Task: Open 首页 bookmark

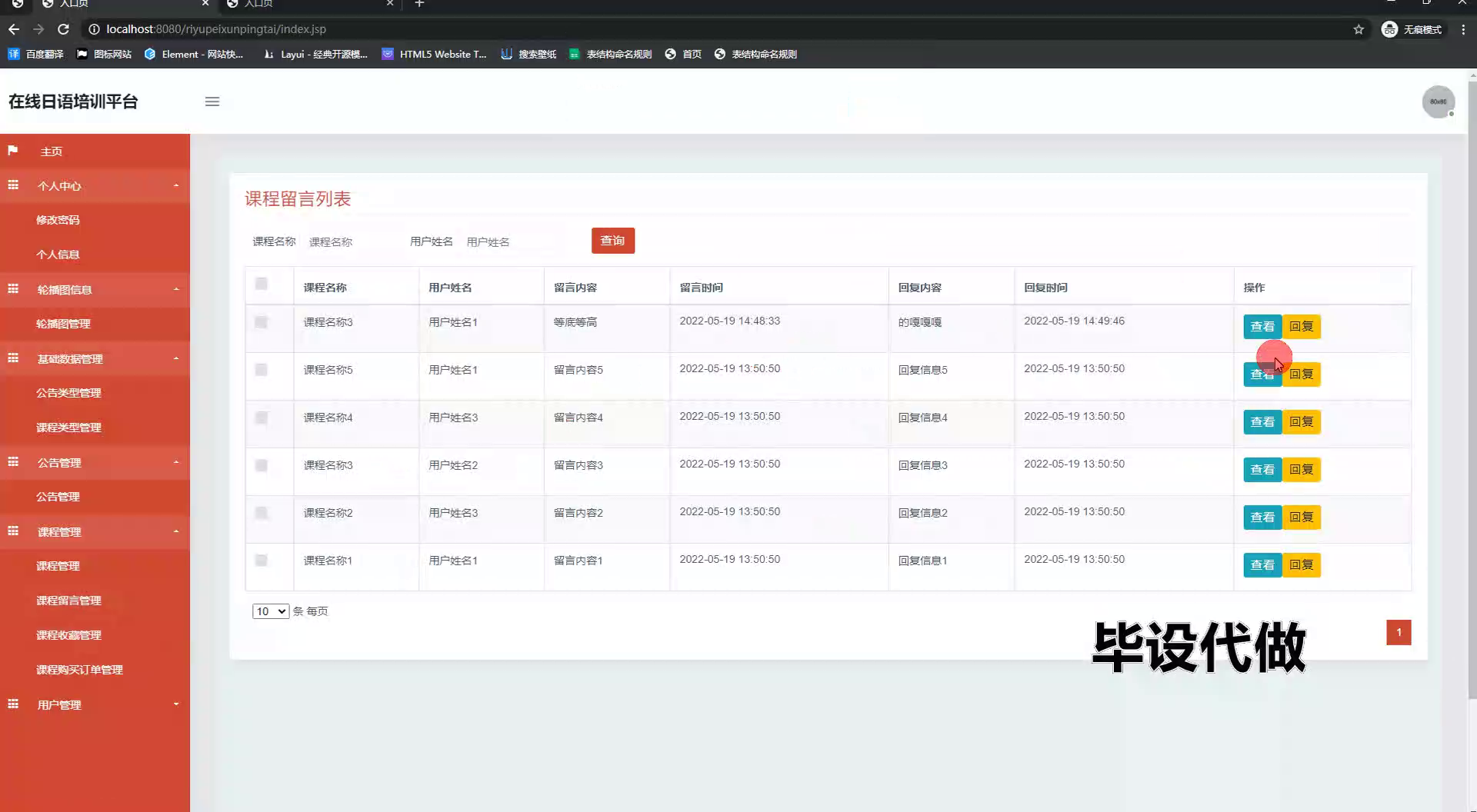Action: (683, 54)
